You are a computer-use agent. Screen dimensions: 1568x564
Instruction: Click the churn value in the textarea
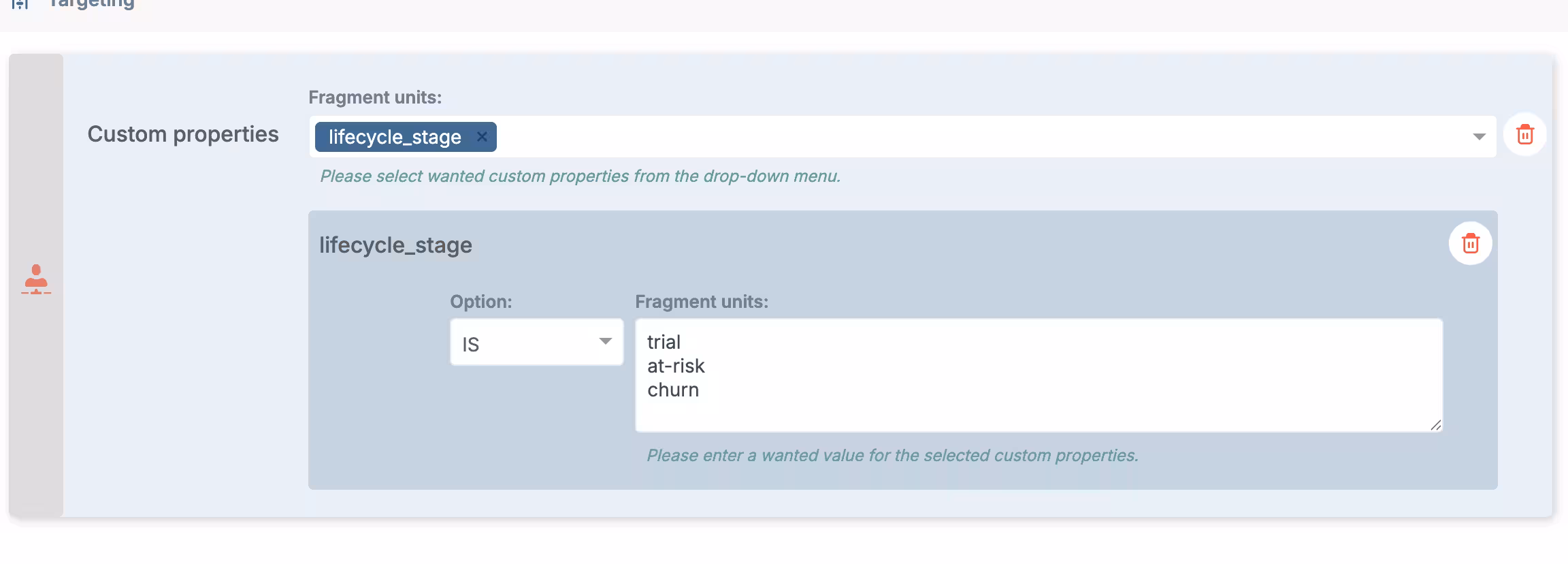click(x=673, y=390)
